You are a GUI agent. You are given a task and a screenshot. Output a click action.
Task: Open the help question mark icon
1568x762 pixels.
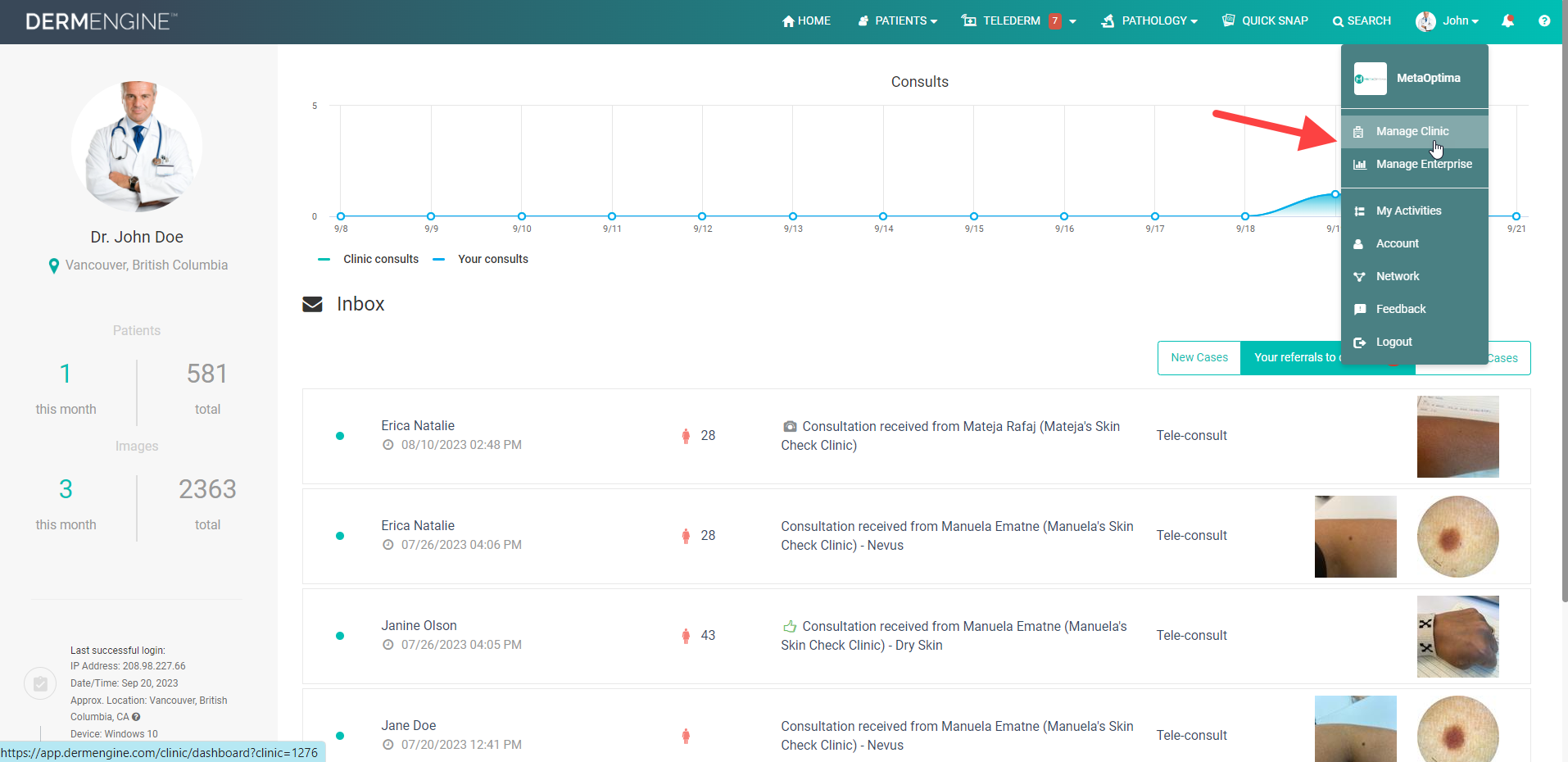click(1544, 21)
